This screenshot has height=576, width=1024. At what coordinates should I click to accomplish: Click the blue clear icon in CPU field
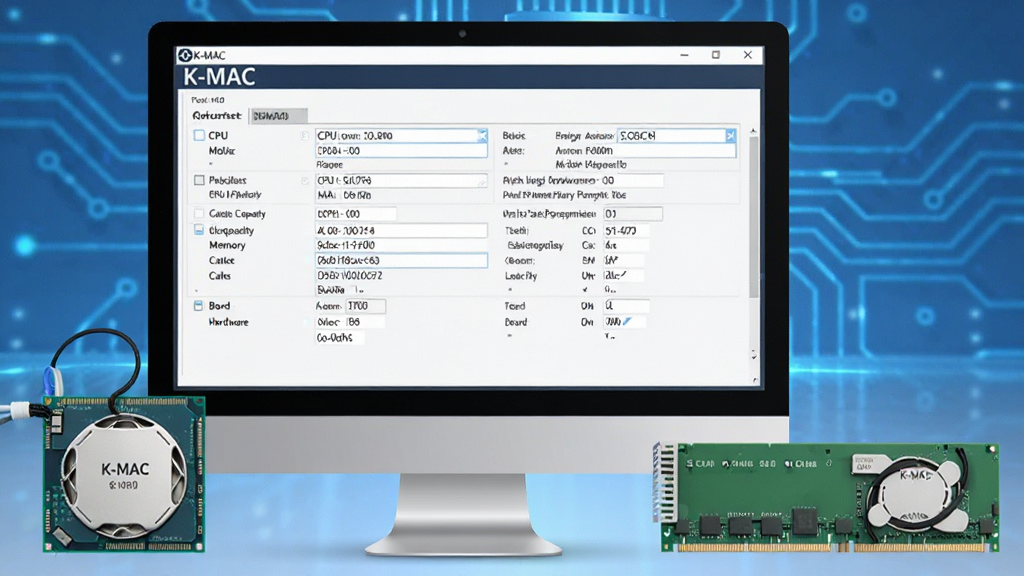click(482, 135)
